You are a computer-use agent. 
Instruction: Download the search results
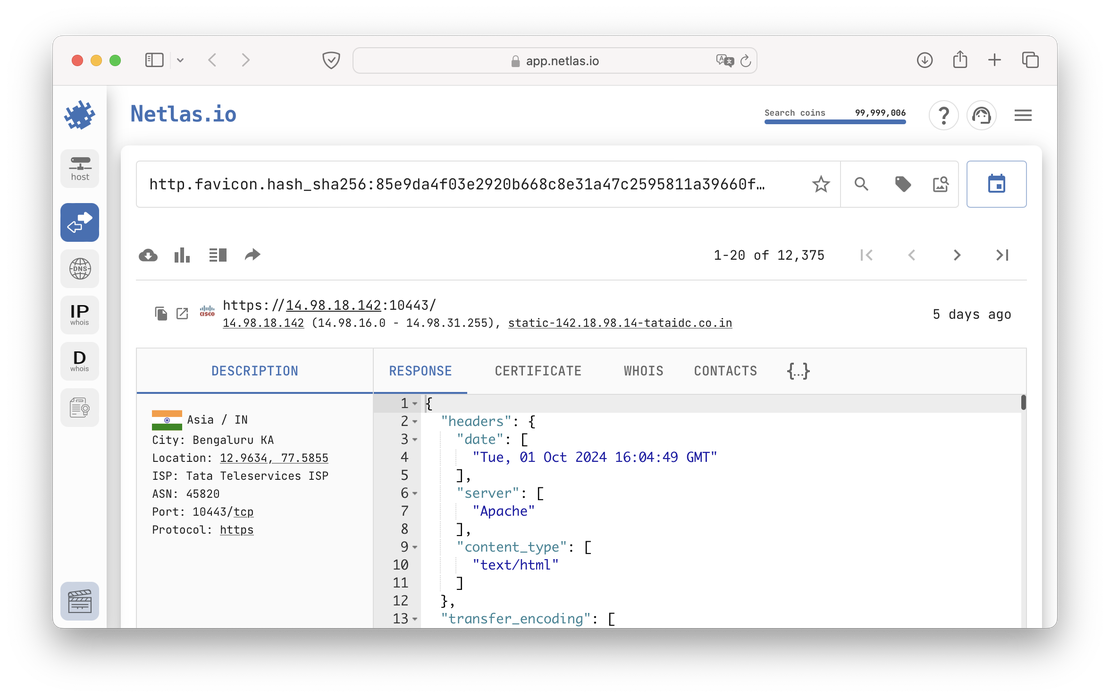[148, 255]
